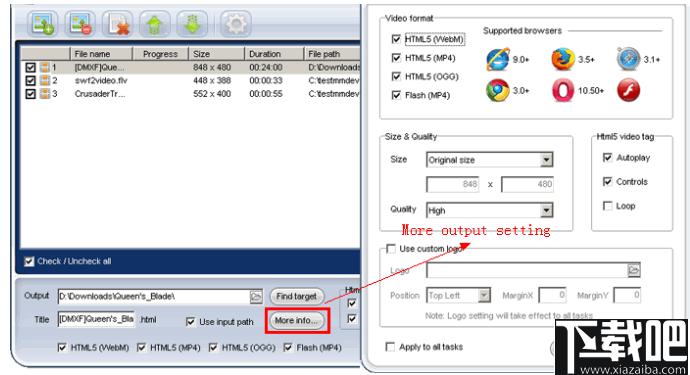Open settings with the gear toolbar icon

(x=236, y=24)
